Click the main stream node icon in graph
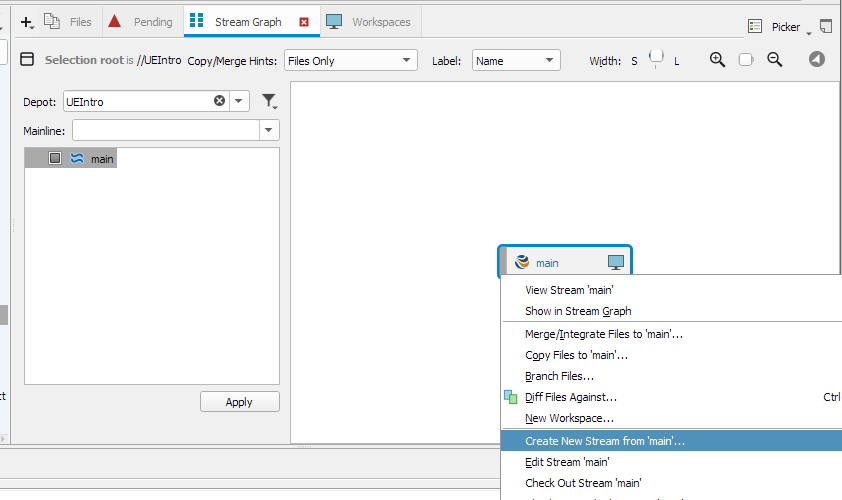The image size is (842, 500). pos(522,262)
